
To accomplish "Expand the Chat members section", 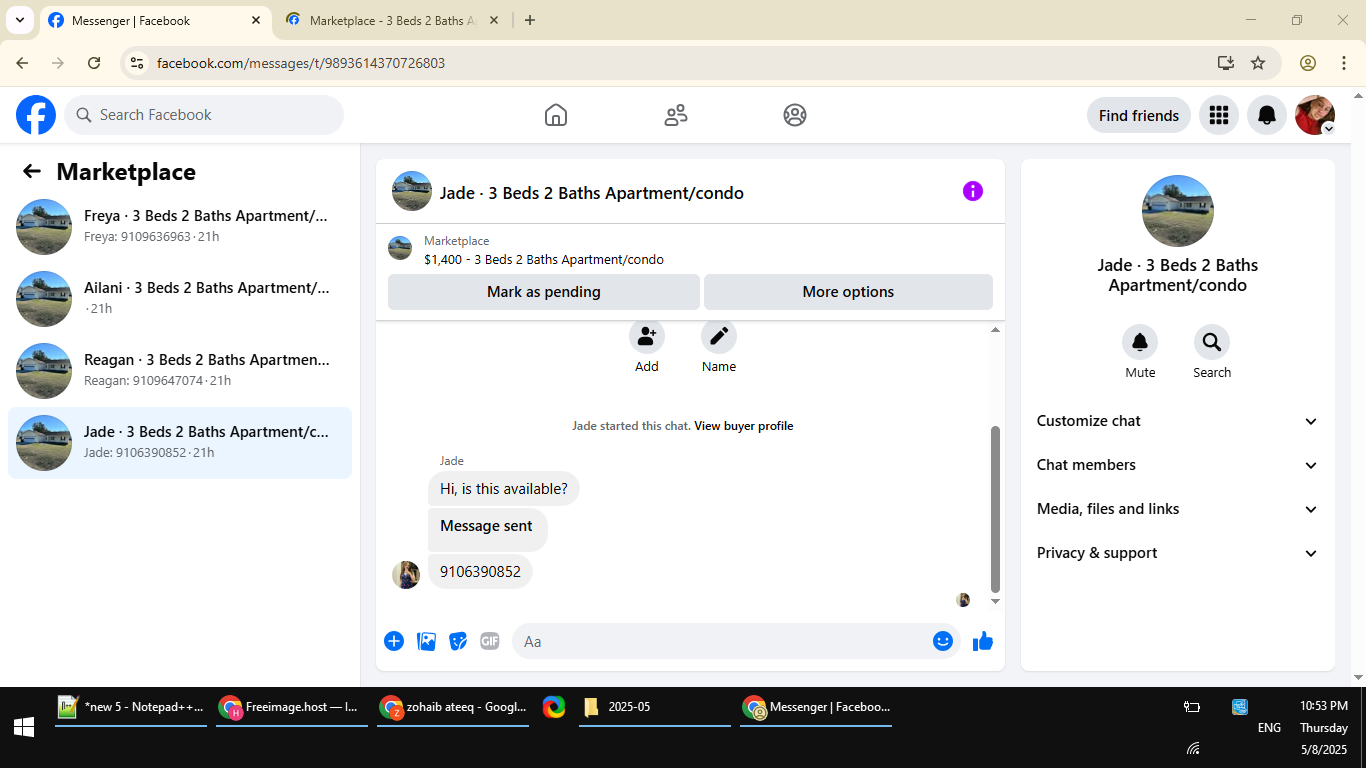I will (1178, 465).
